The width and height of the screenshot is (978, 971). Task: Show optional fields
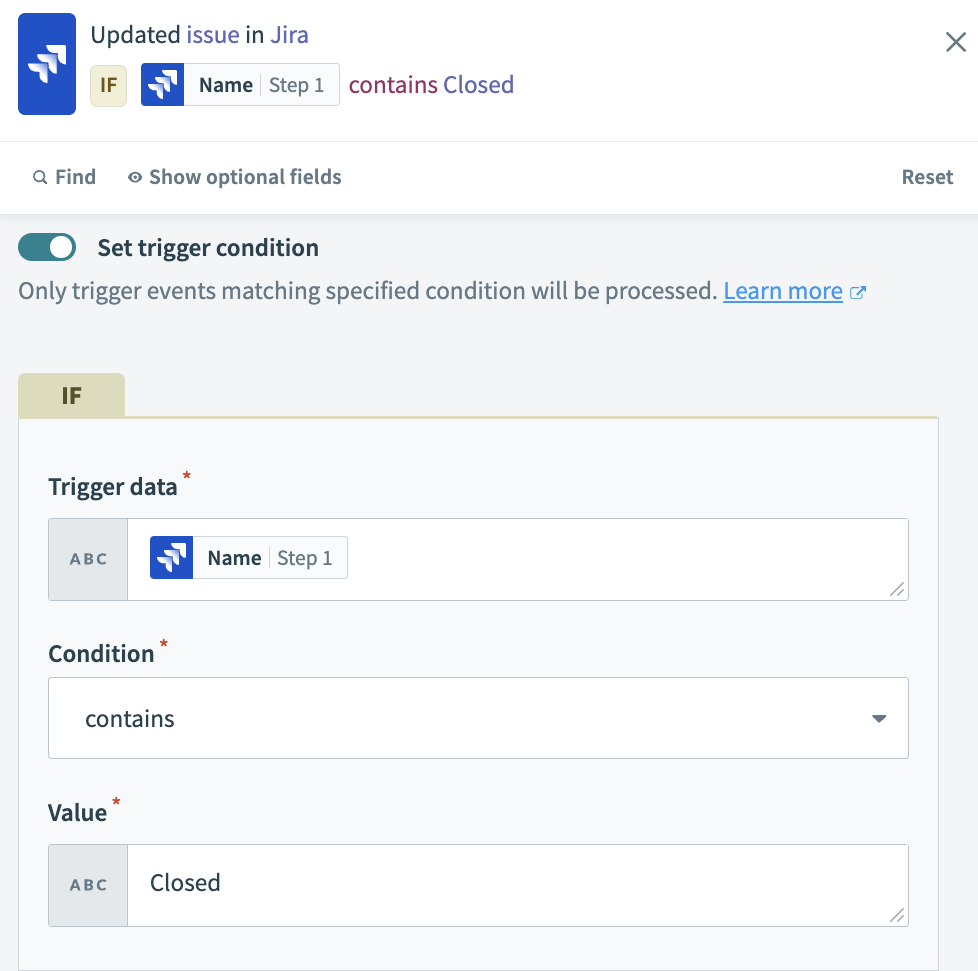(x=244, y=177)
